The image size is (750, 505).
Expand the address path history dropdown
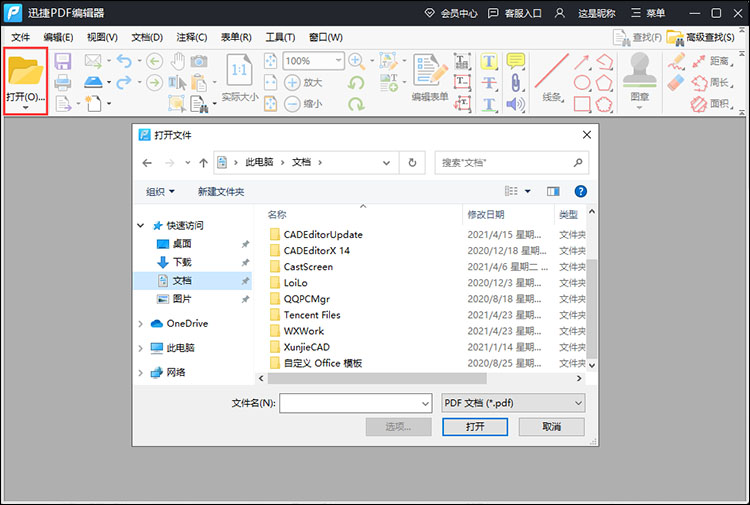[x=386, y=163]
